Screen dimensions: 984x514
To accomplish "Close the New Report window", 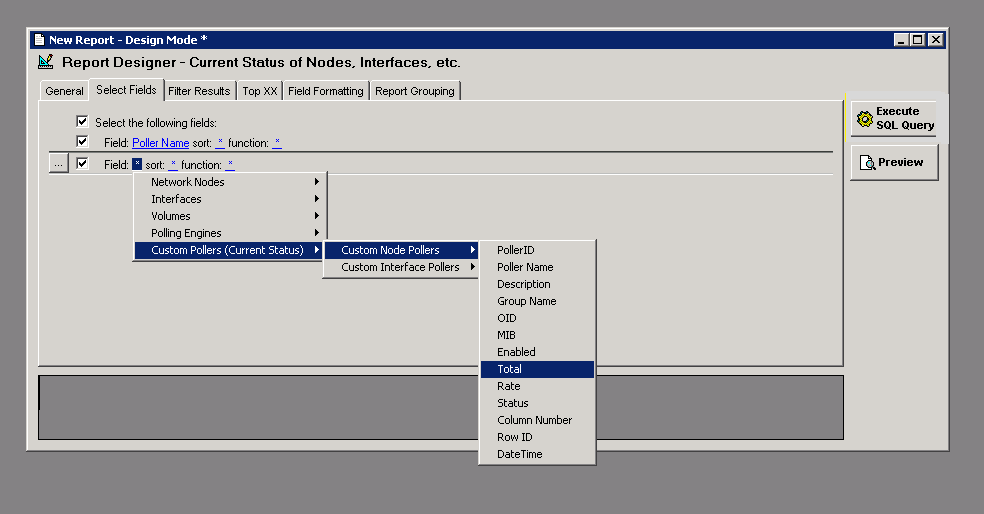I will pos(935,40).
